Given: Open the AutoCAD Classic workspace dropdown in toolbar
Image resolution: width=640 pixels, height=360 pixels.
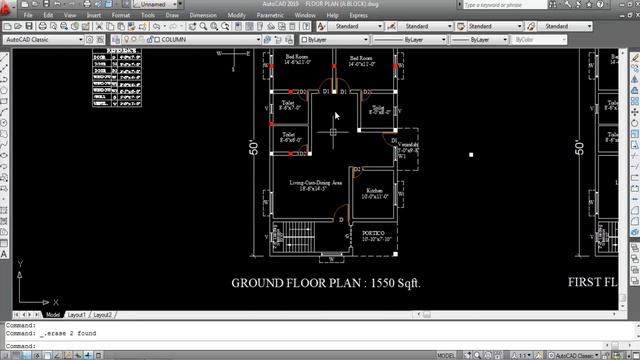Looking at the screenshot, I should point(80,40).
